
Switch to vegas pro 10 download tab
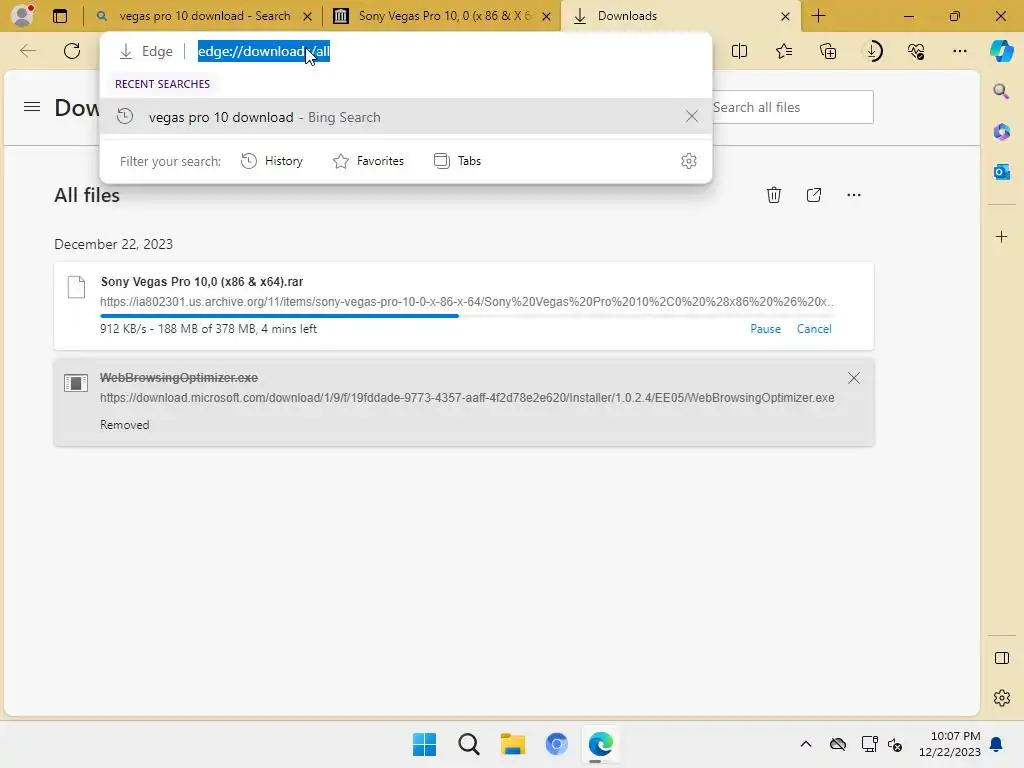point(204,16)
